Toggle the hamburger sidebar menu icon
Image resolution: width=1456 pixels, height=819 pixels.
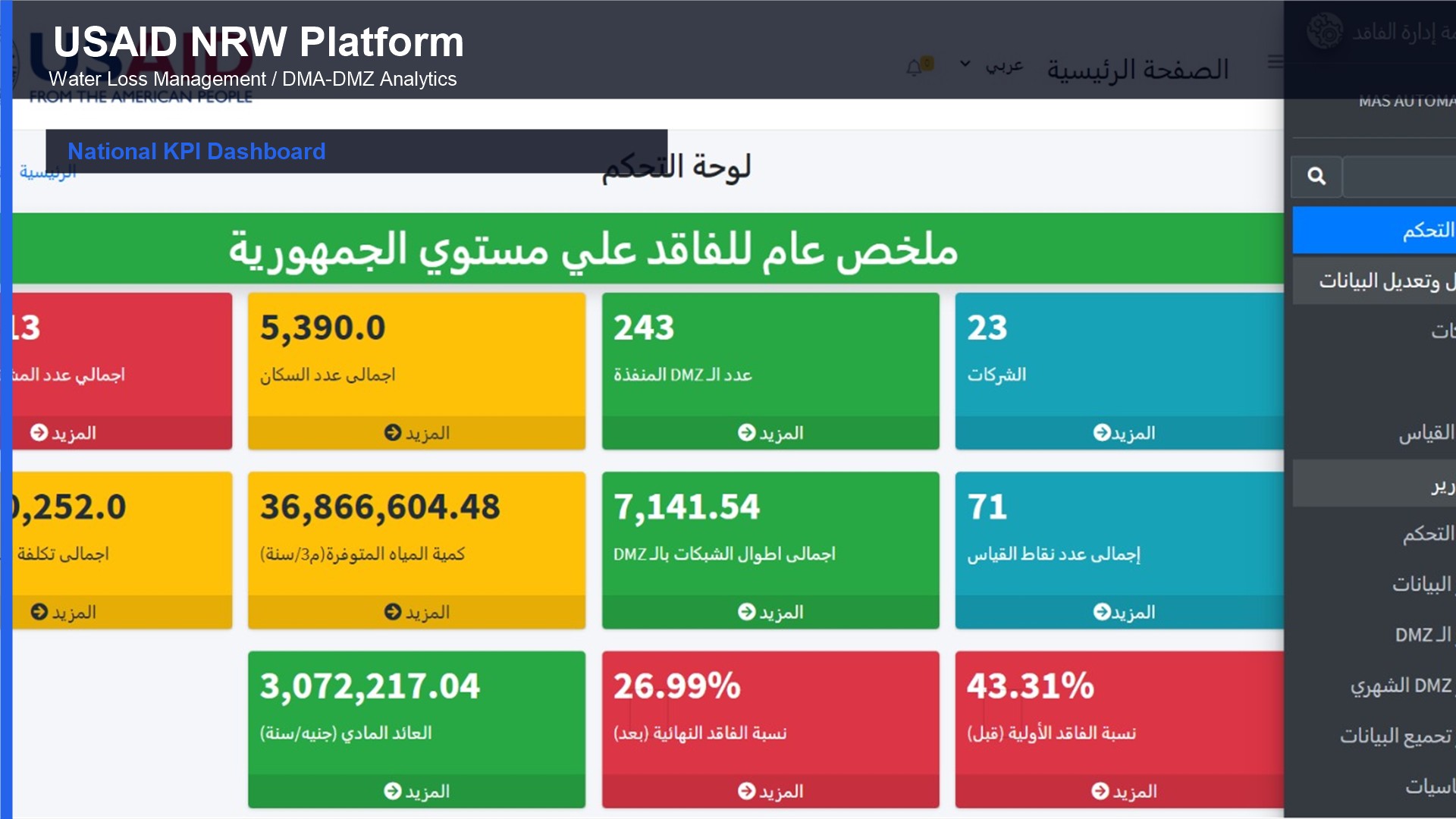1276,62
